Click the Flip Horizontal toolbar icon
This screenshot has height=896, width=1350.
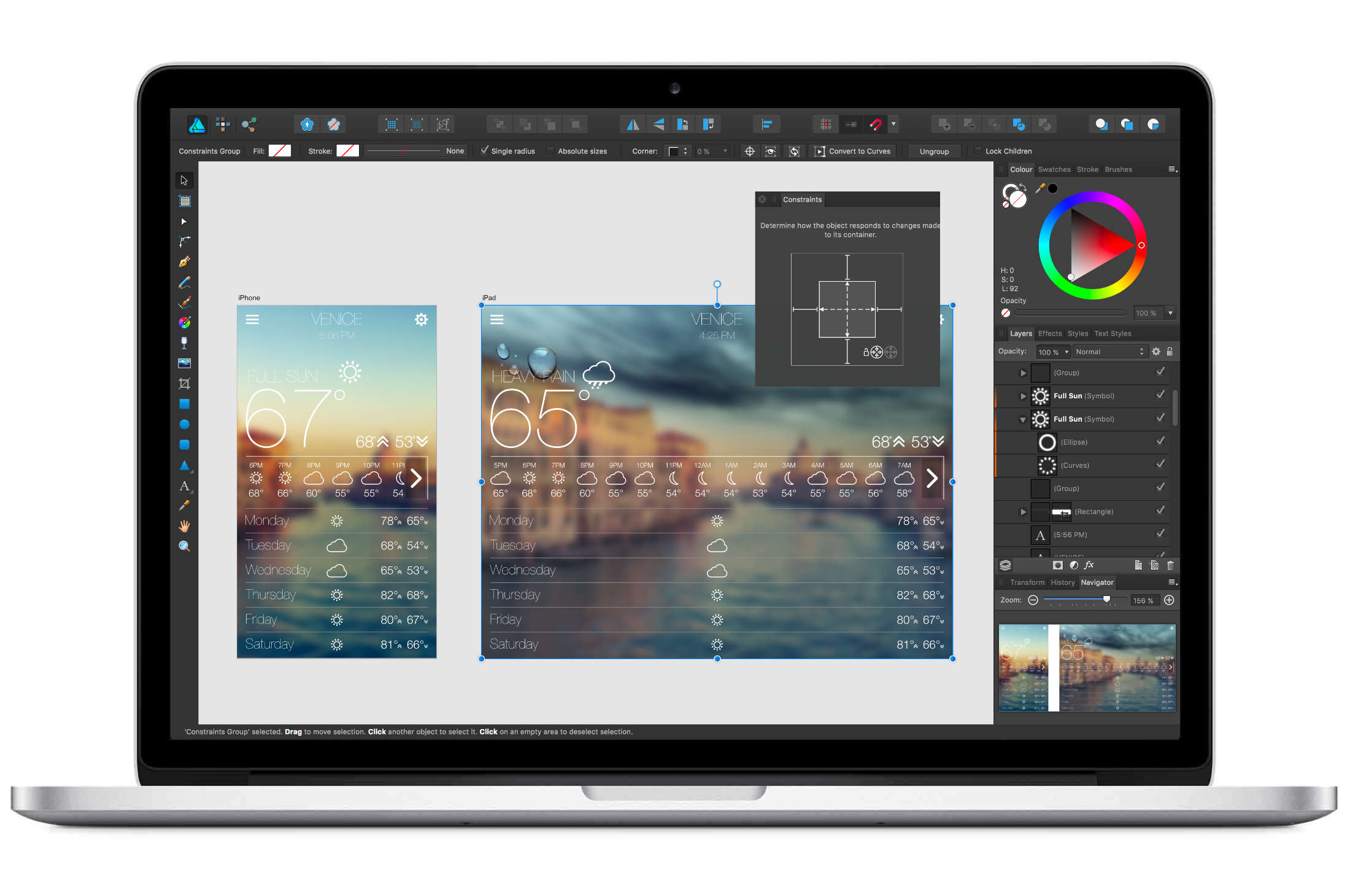[x=633, y=125]
